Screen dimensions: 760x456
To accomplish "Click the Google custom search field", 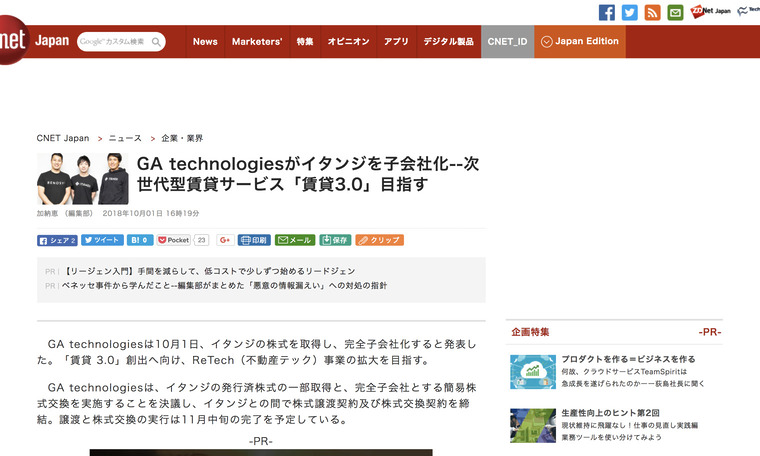I will (112, 42).
